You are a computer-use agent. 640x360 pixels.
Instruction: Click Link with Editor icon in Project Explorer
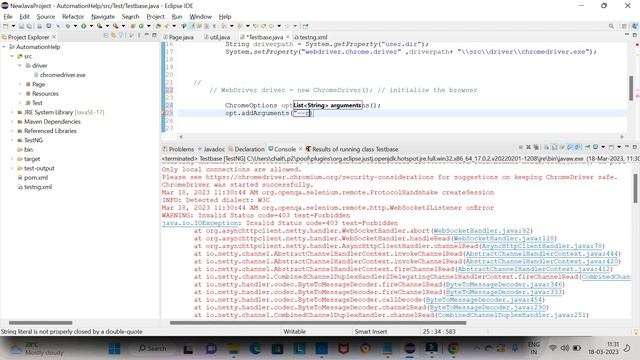pos(113,36)
